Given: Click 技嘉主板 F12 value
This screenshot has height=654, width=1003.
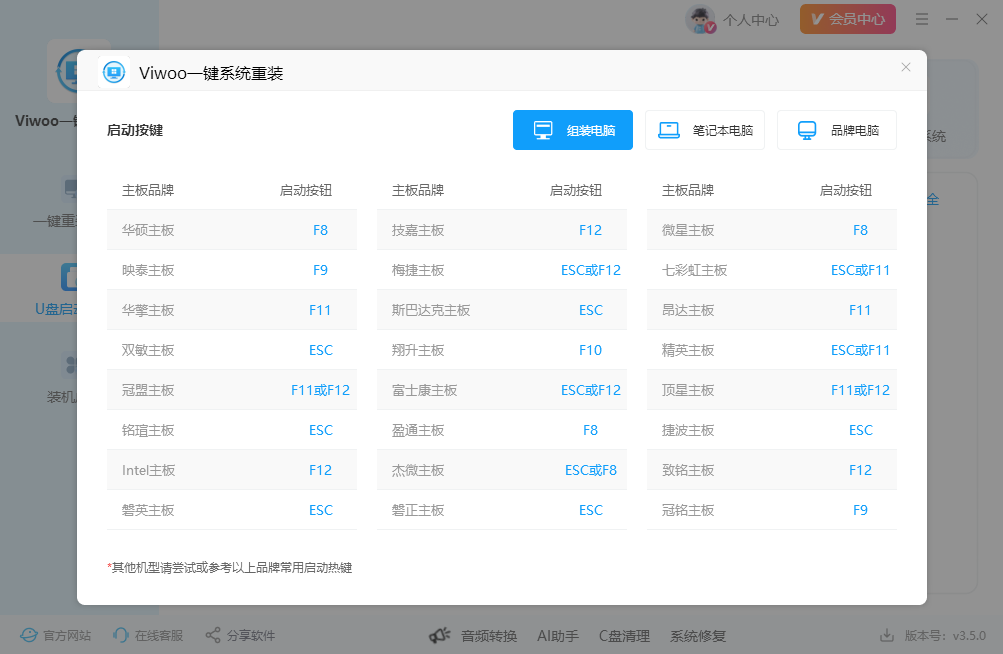Looking at the screenshot, I should (x=590, y=230).
